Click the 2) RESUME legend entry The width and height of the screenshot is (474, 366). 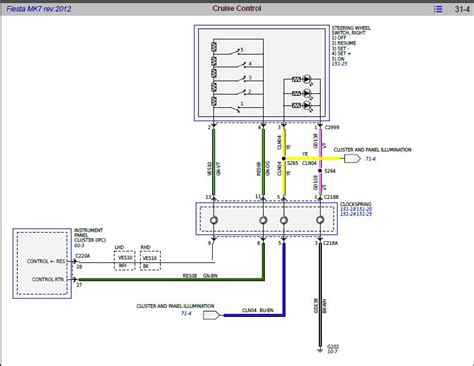pos(344,43)
